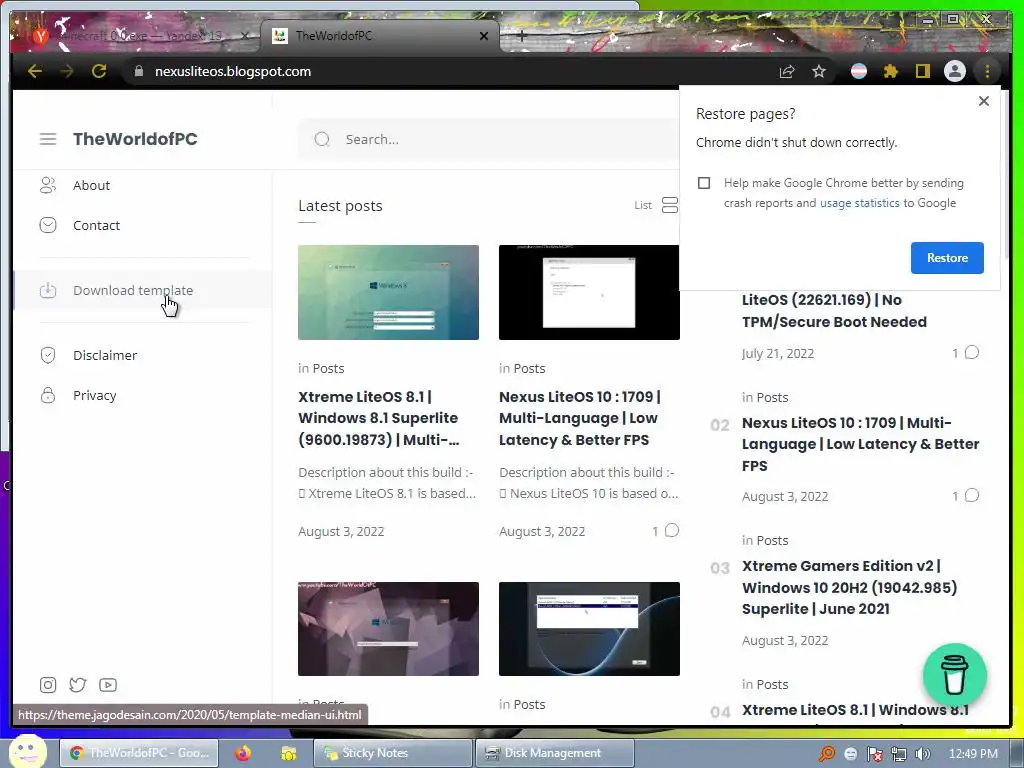Enable sending crash reports checkbox

[x=703, y=183]
